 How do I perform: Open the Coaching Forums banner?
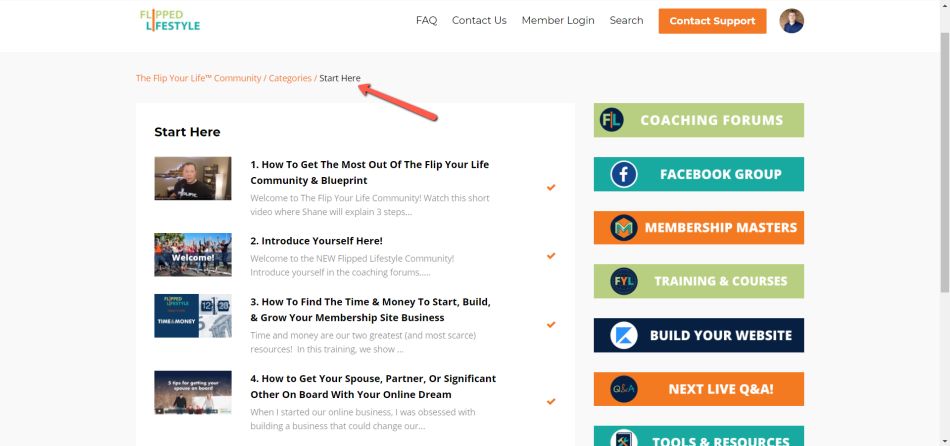coord(699,120)
